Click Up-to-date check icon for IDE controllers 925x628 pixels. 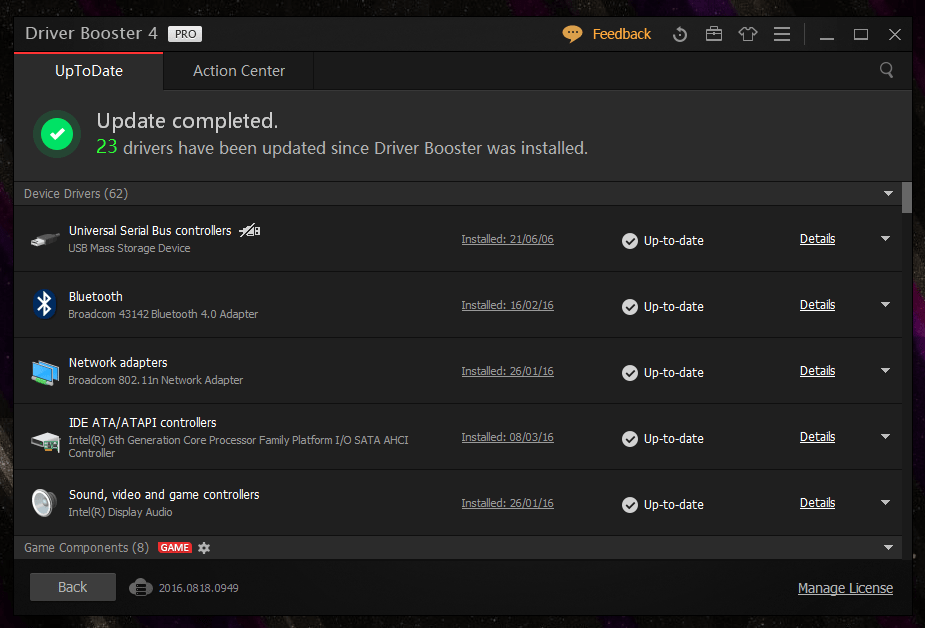pyautogui.click(x=630, y=439)
